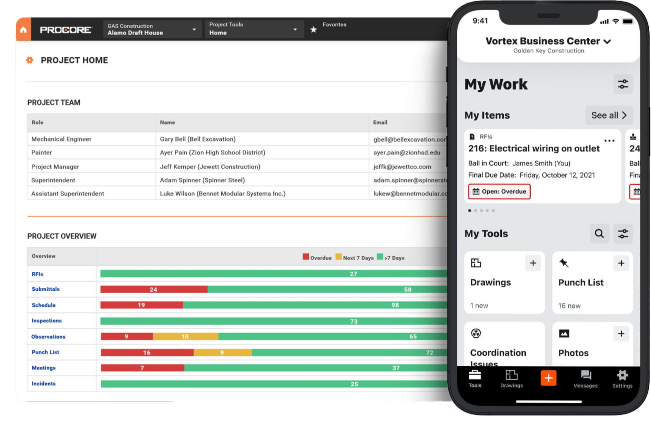Open the Project Tools Home dropdown
651x435 pixels.
click(x=253, y=29)
